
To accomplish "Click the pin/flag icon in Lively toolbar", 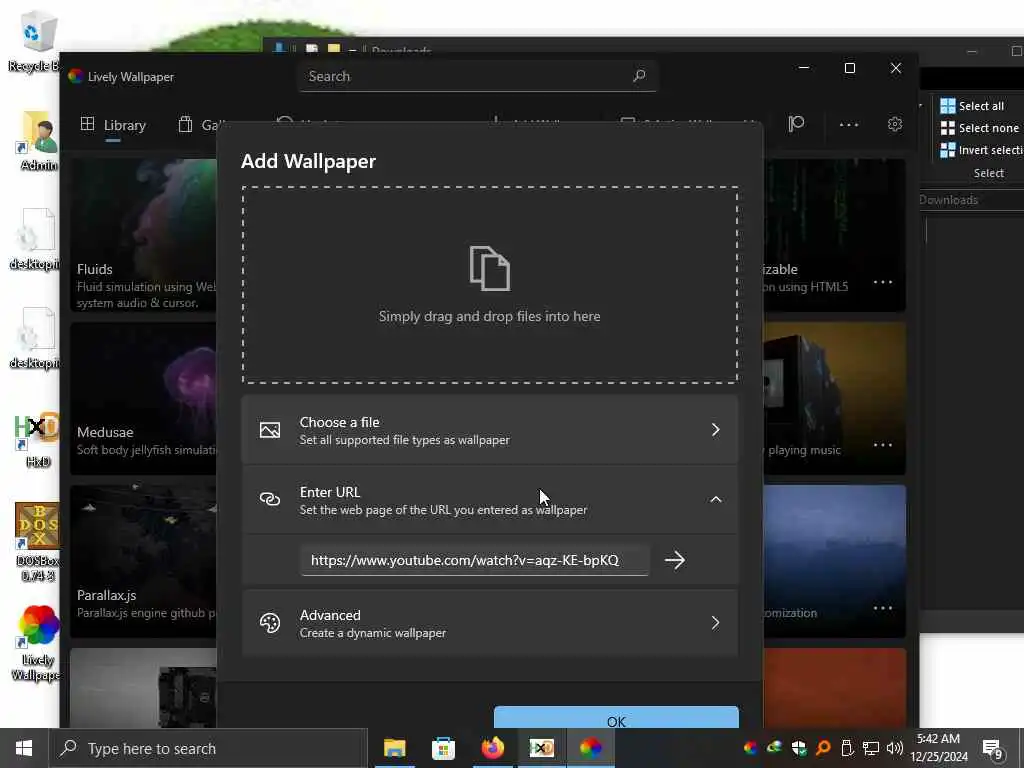I will [x=796, y=124].
